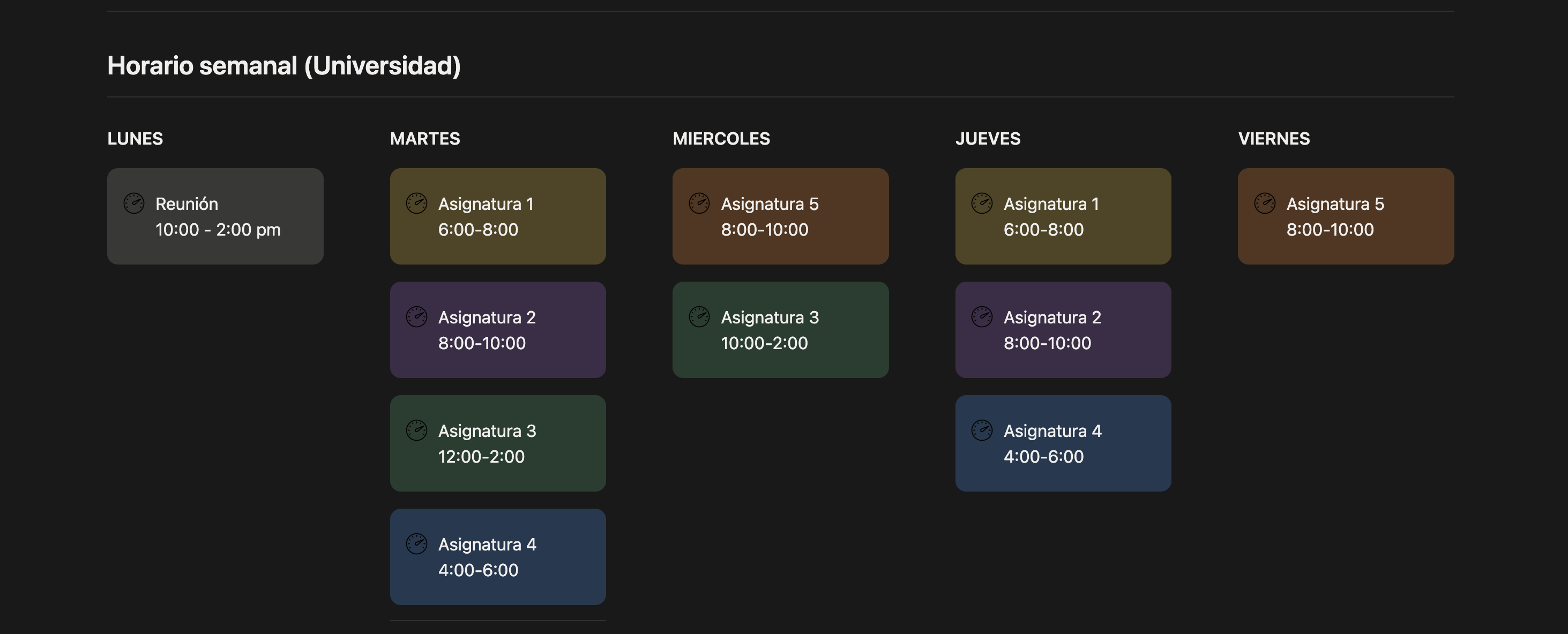The width and height of the screenshot is (1568, 634).
Task: Click the Horario semanal (Universidad) heading
Action: point(283,66)
